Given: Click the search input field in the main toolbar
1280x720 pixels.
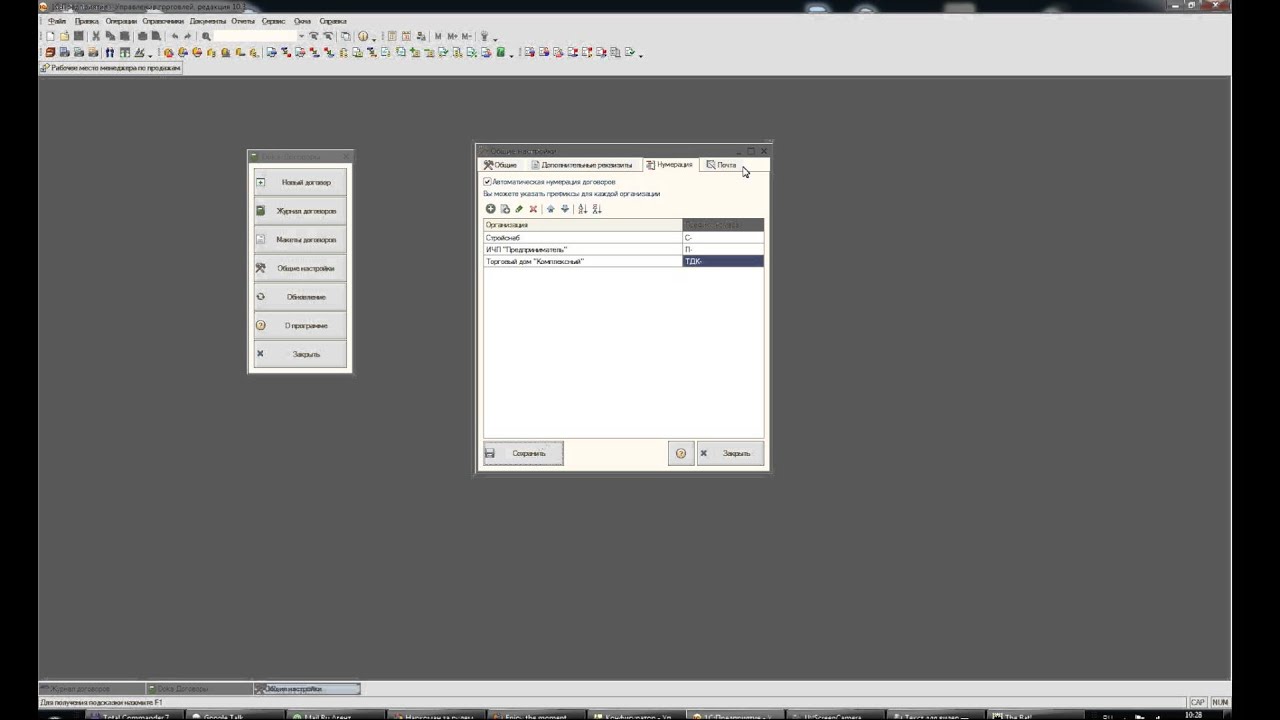Looking at the screenshot, I should tap(255, 36).
